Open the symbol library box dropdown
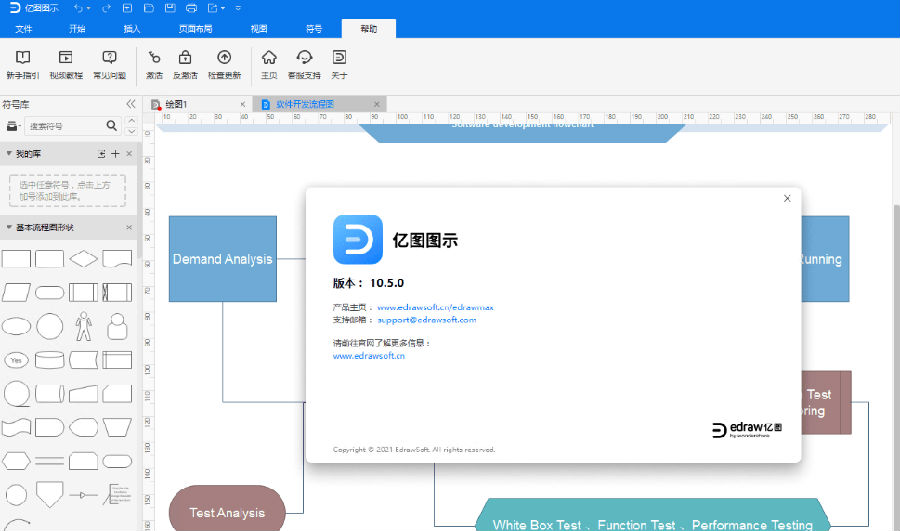Viewport: 900px width, 531px height. click(x=13, y=126)
